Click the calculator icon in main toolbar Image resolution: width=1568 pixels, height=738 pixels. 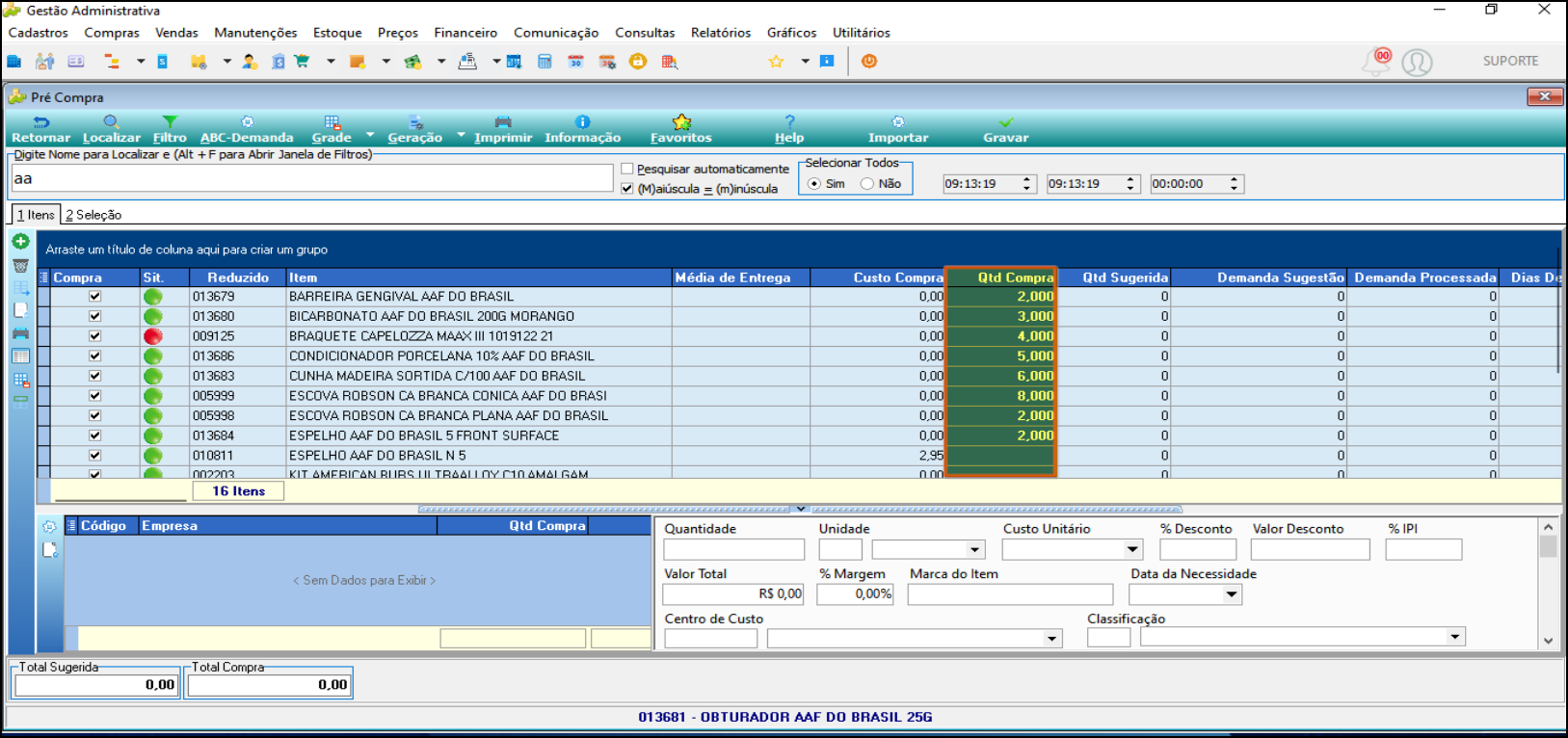545,61
